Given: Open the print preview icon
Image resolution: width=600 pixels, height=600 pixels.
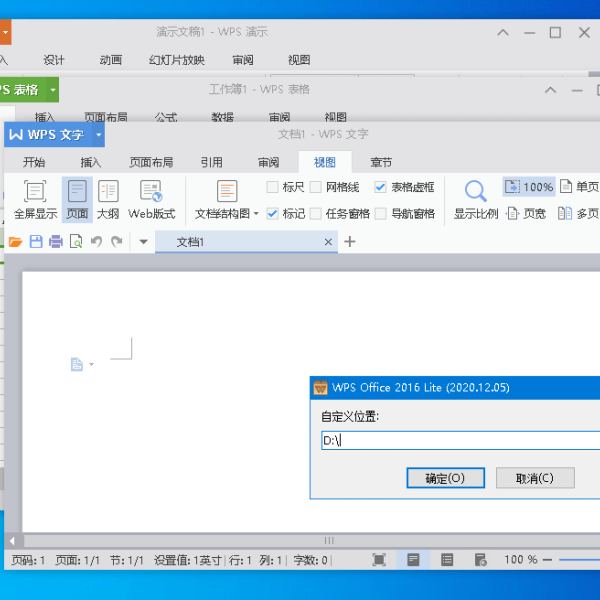Looking at the screenshot, I should (76, 242).
